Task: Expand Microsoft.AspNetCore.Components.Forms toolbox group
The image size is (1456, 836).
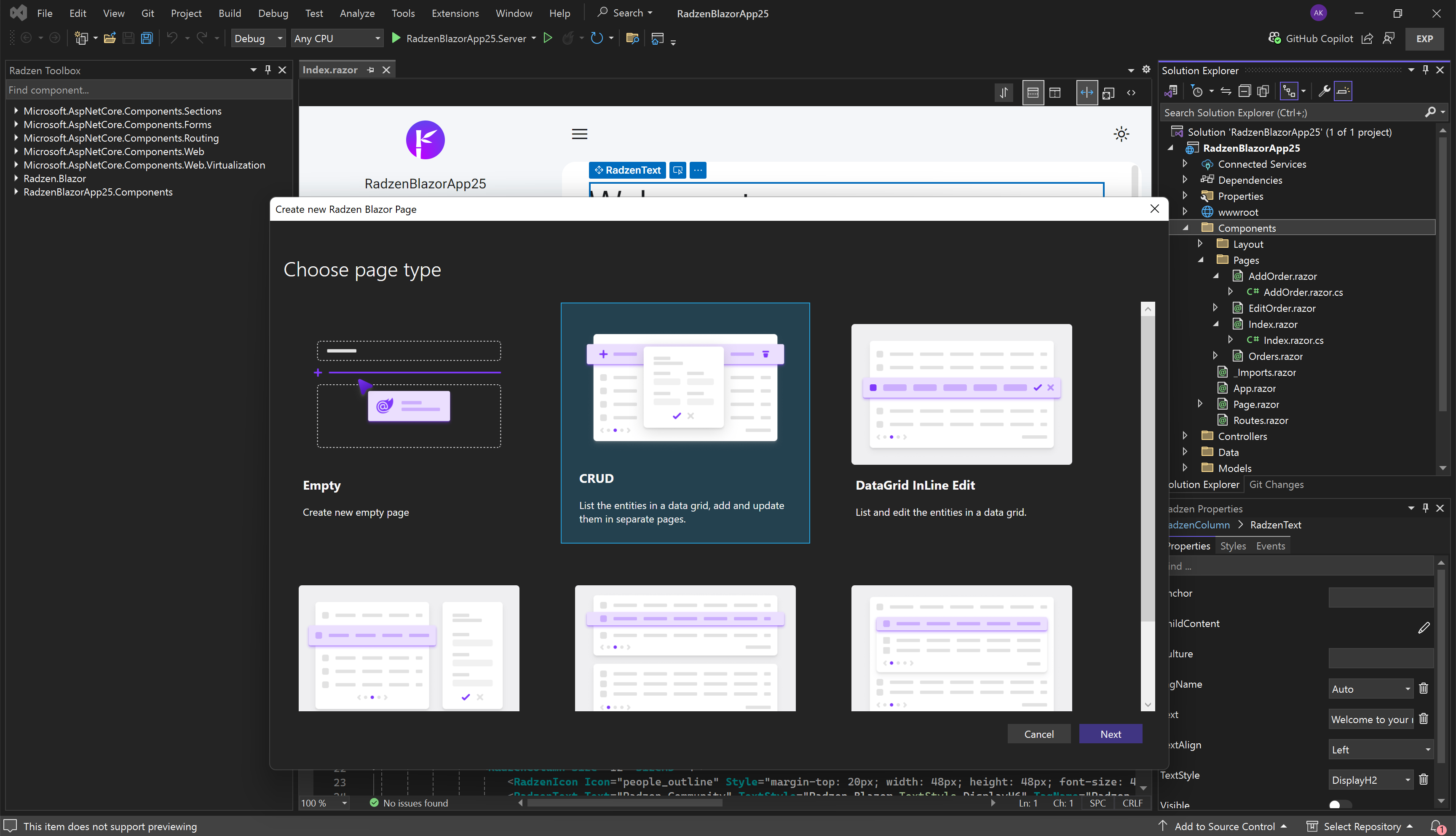Action: point(16,125)
